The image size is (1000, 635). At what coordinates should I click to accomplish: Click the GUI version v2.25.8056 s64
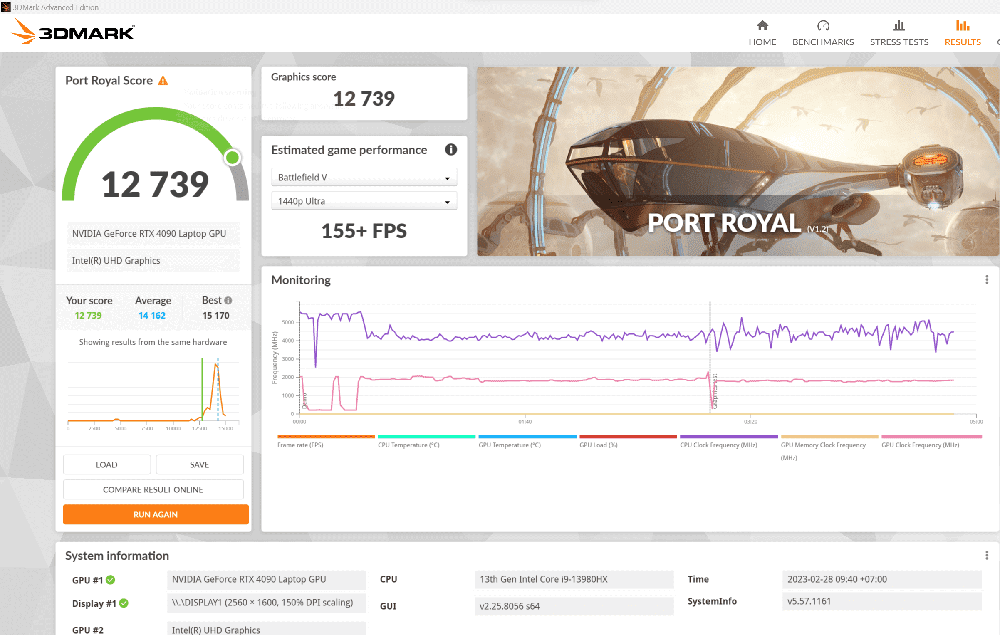[x=574, y=606]
